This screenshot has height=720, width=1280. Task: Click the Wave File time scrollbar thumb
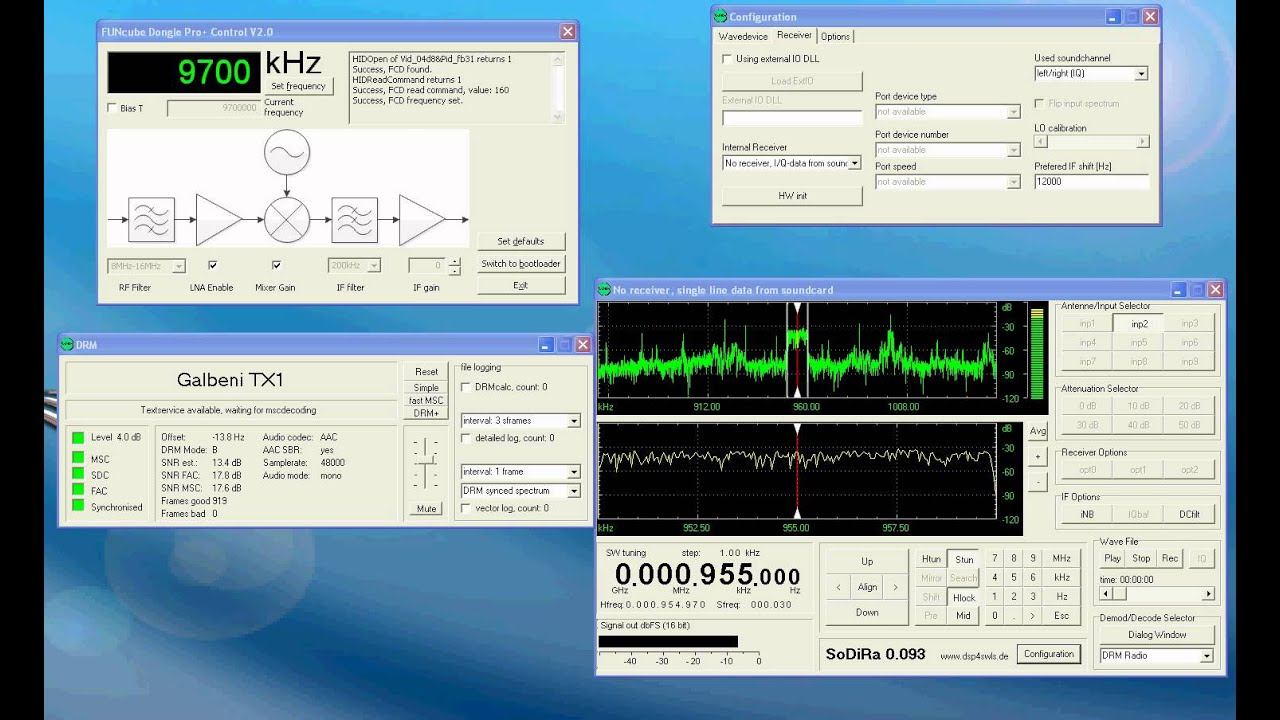[1118, 594]
